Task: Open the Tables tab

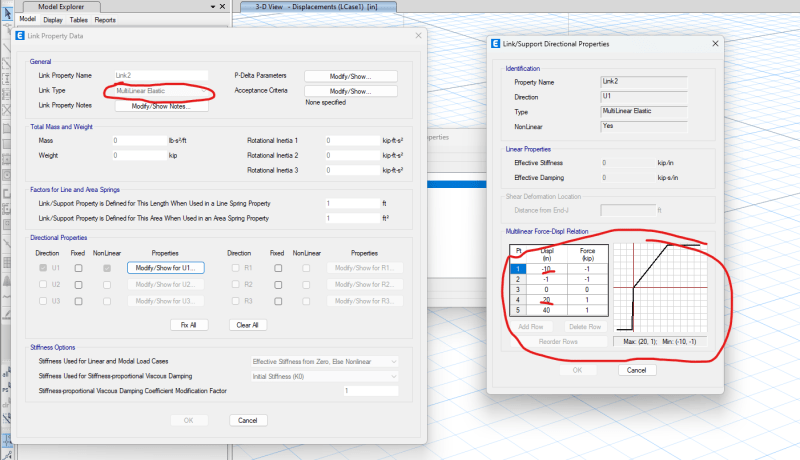Action: coord(79,20)
